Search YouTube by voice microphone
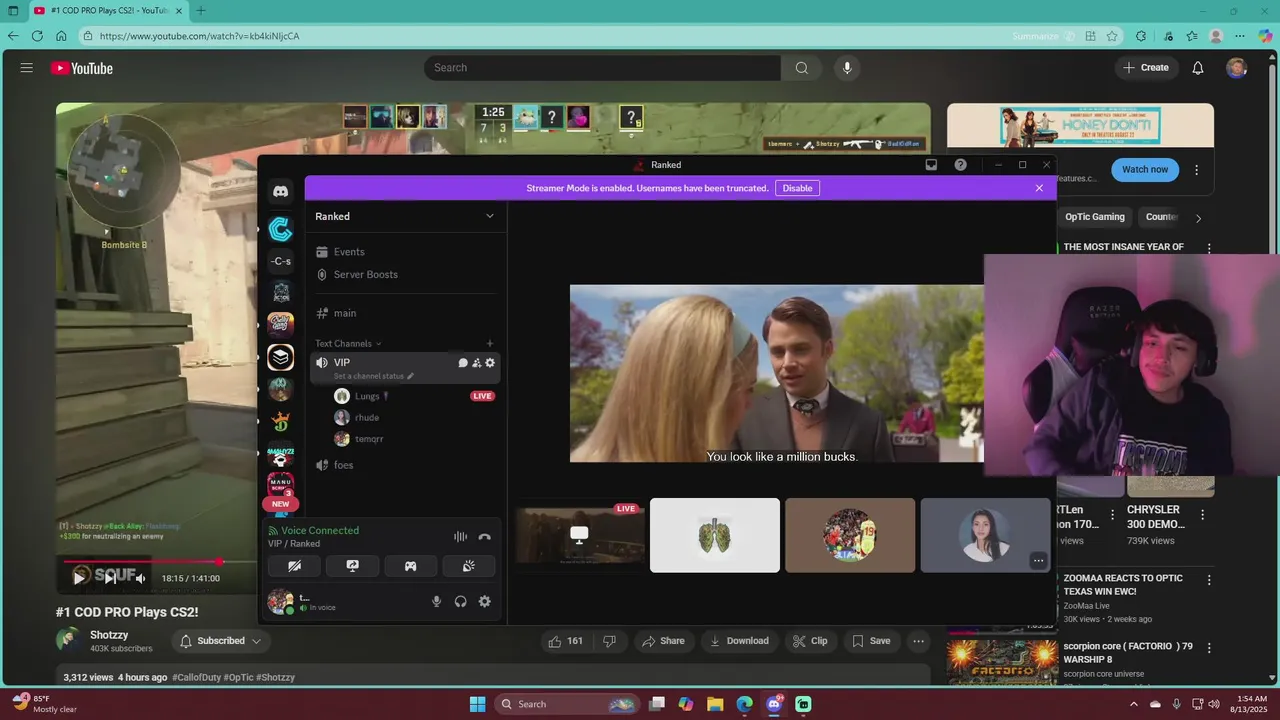 tap(847, 68)
